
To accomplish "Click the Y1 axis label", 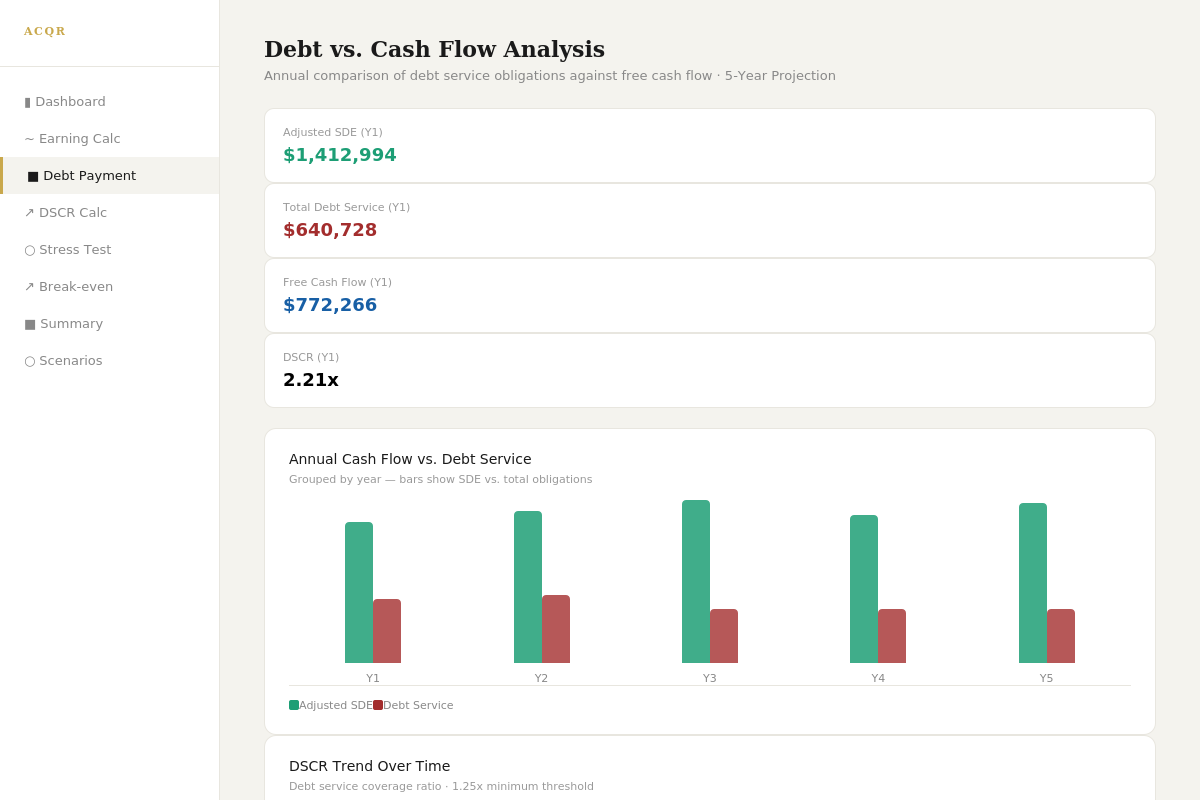I will click(373, 678).
